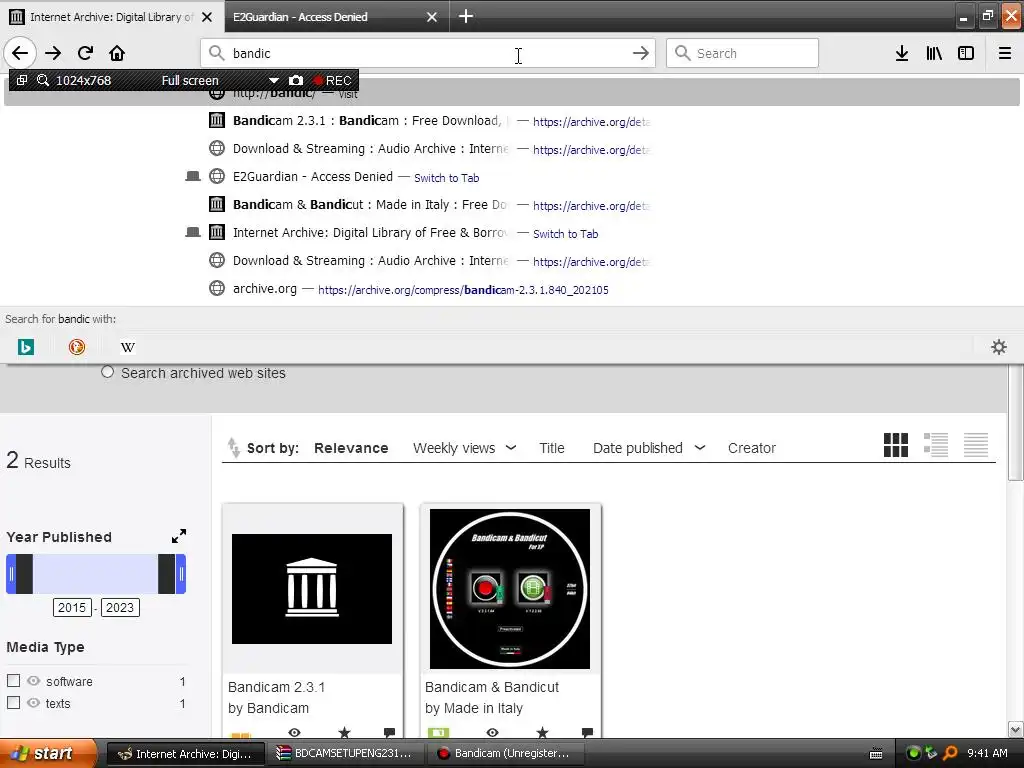The width and height of the screenshot is (1024, 768).
Task: Switch results to compact list view
Action: tap(976, 445)
